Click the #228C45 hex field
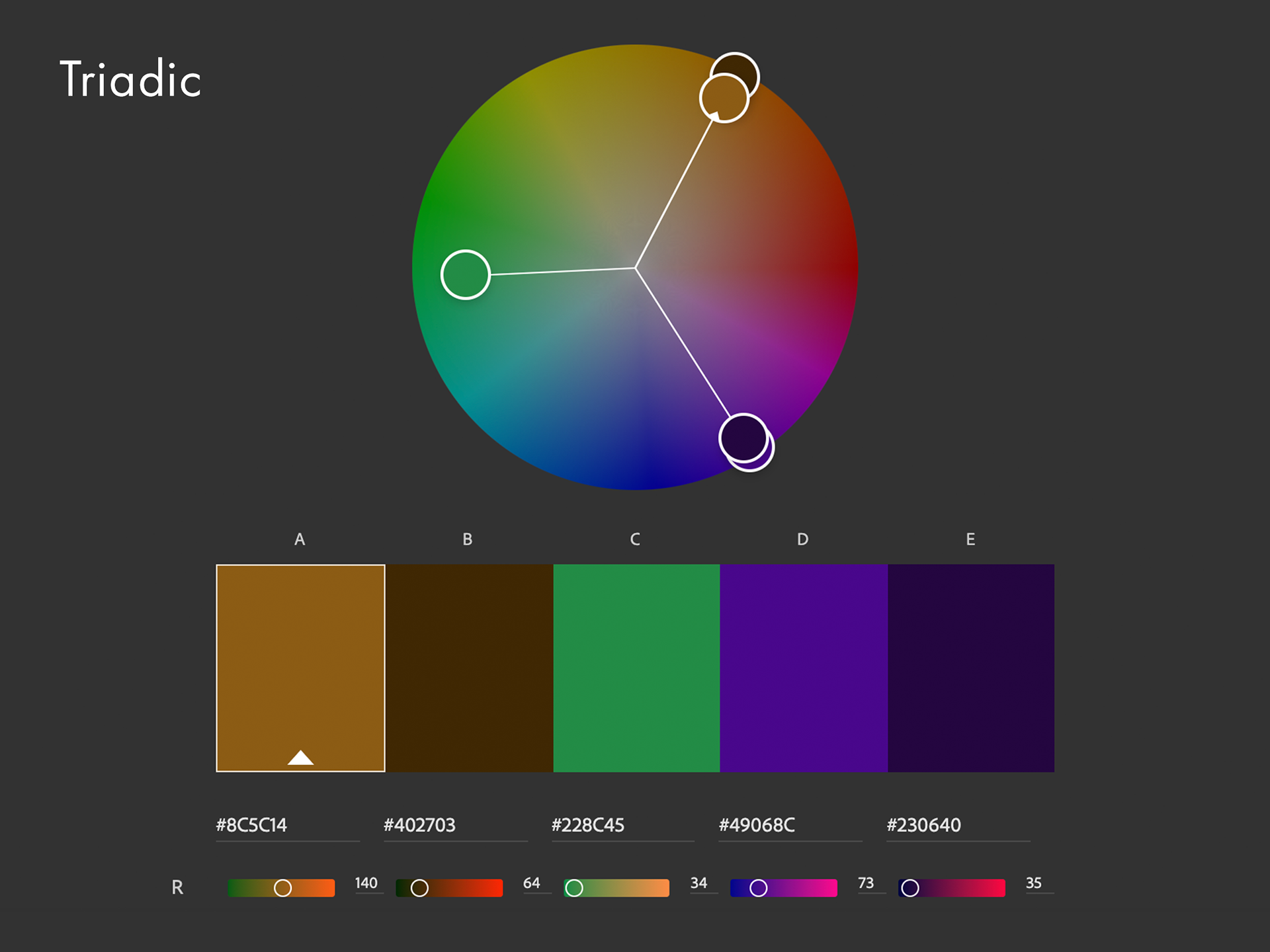This screenshot has width=1270, height=952. point(623,826)
